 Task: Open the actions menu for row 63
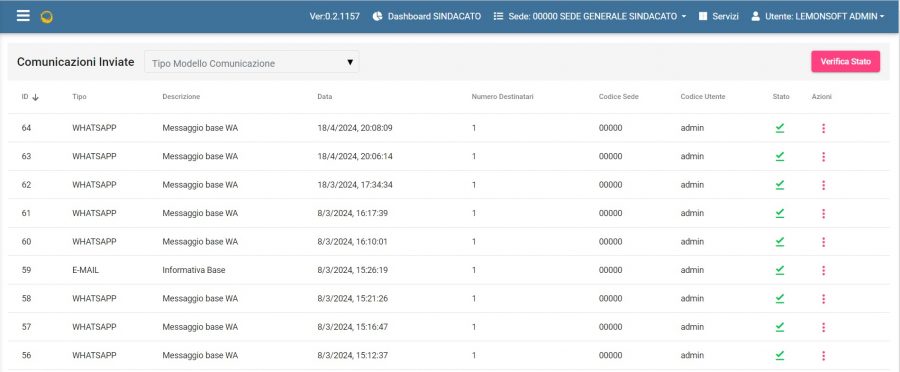click(x=823, y=157)
